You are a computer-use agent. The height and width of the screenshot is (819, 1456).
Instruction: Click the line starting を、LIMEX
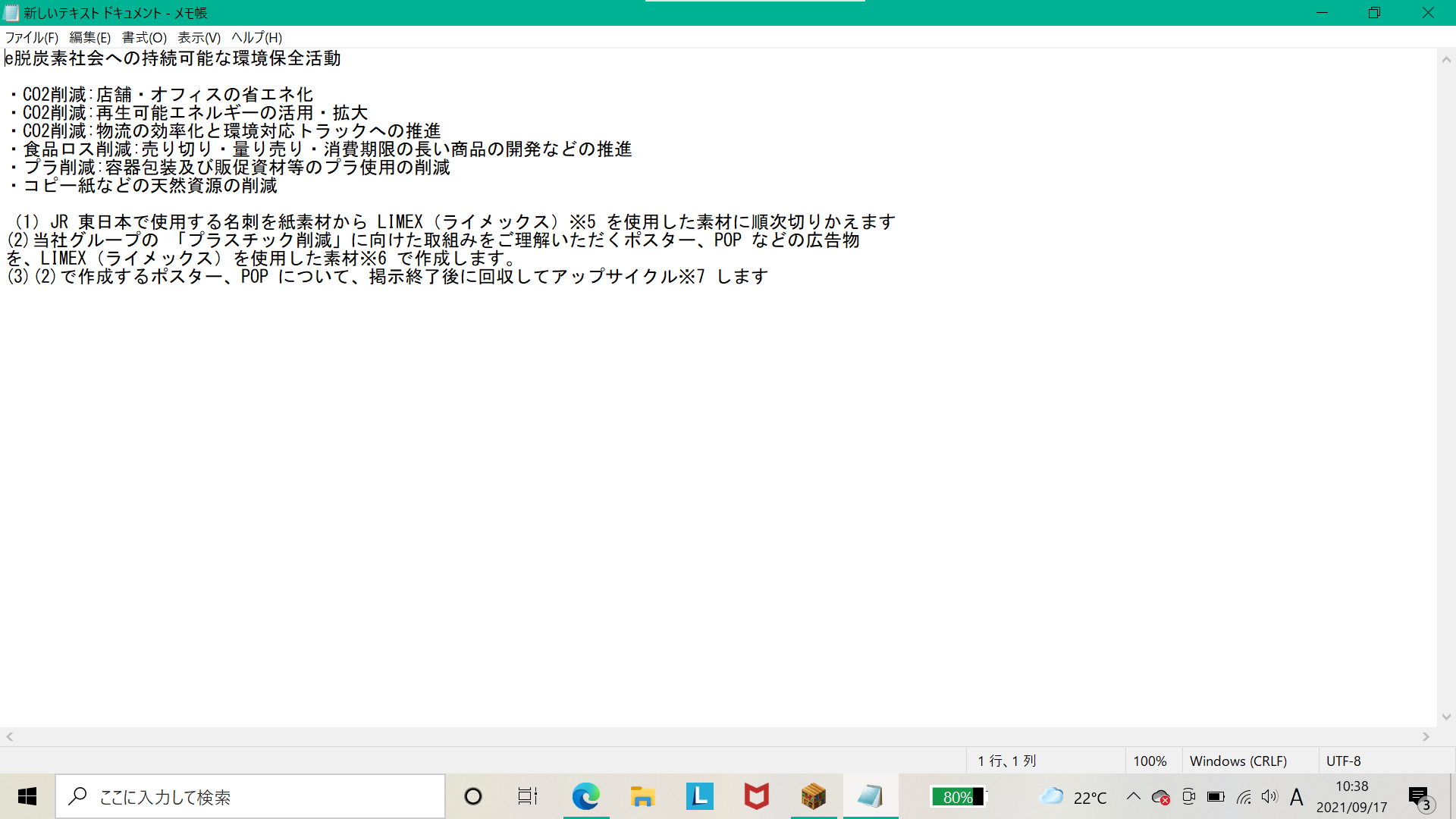(262, 259)
